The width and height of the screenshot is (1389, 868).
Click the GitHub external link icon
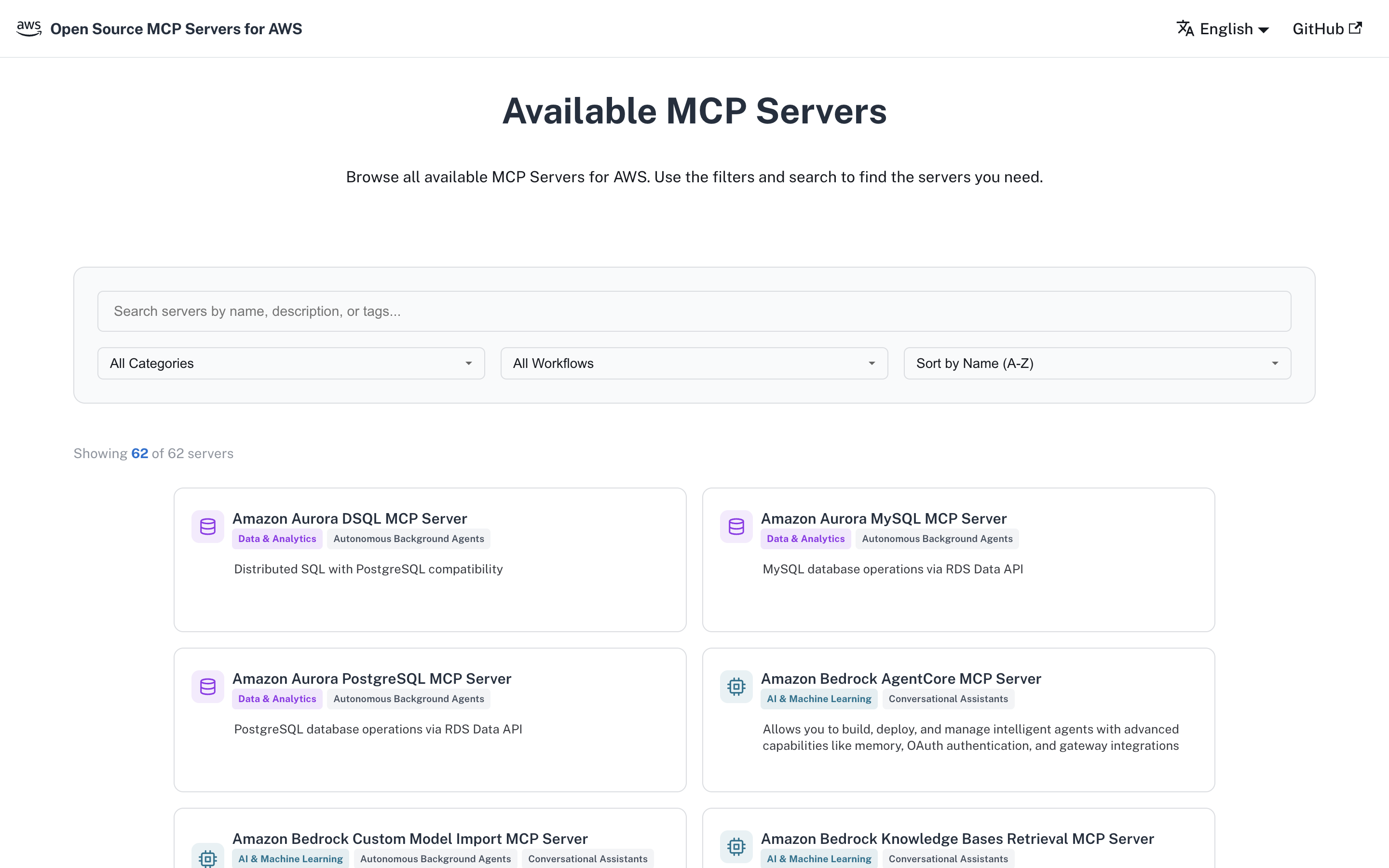click(1355, 27)
